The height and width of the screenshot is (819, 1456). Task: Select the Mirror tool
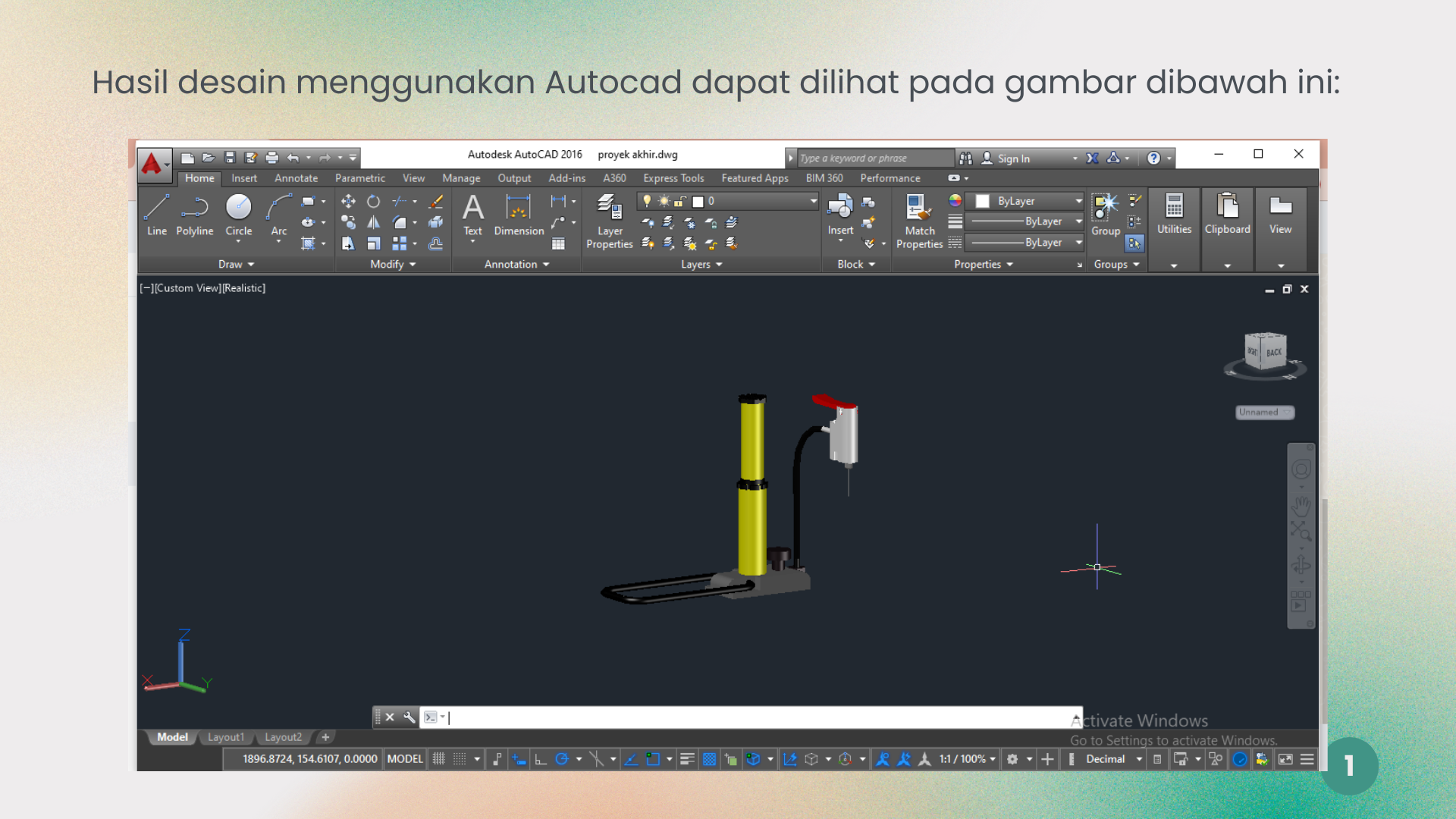pyautogui.click(x=373, y=222)
